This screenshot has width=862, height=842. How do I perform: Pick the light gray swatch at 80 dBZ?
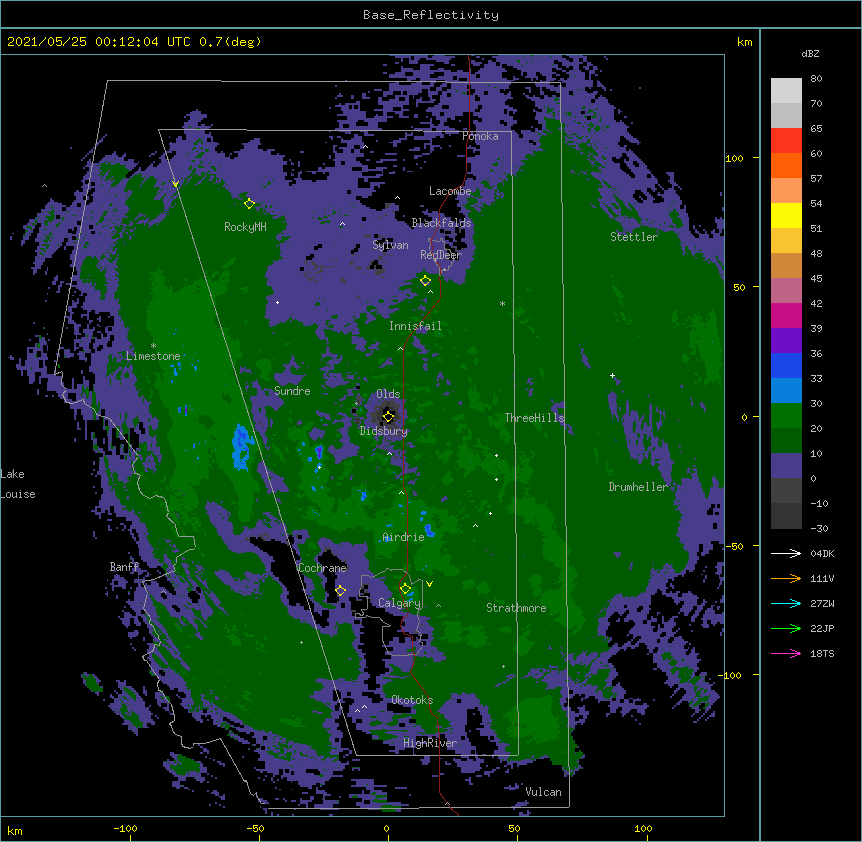click(x=786, y=91)
